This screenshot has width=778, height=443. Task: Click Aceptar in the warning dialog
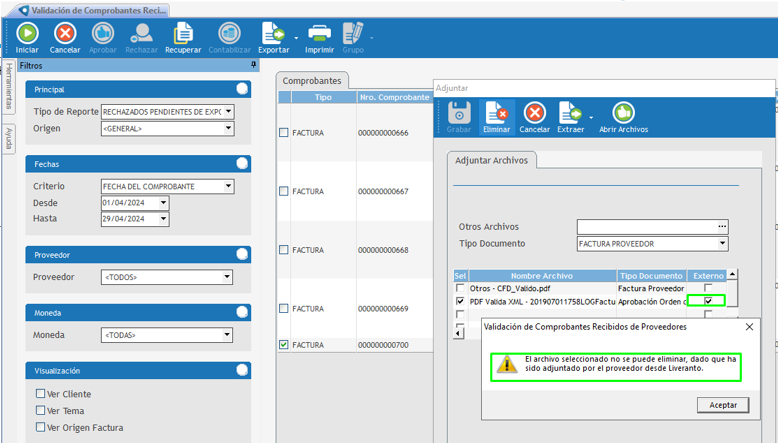(x=723, y=405)
